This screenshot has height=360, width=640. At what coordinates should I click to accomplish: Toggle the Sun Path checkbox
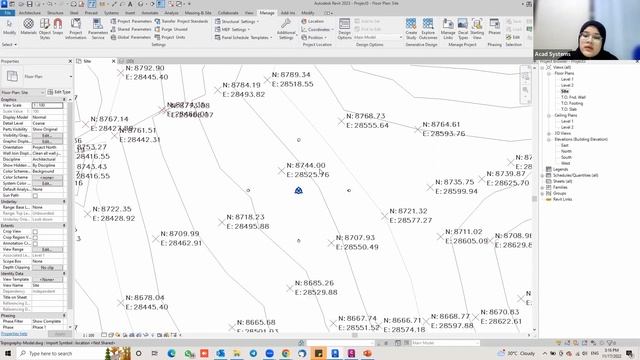click(x=35, y=196)
